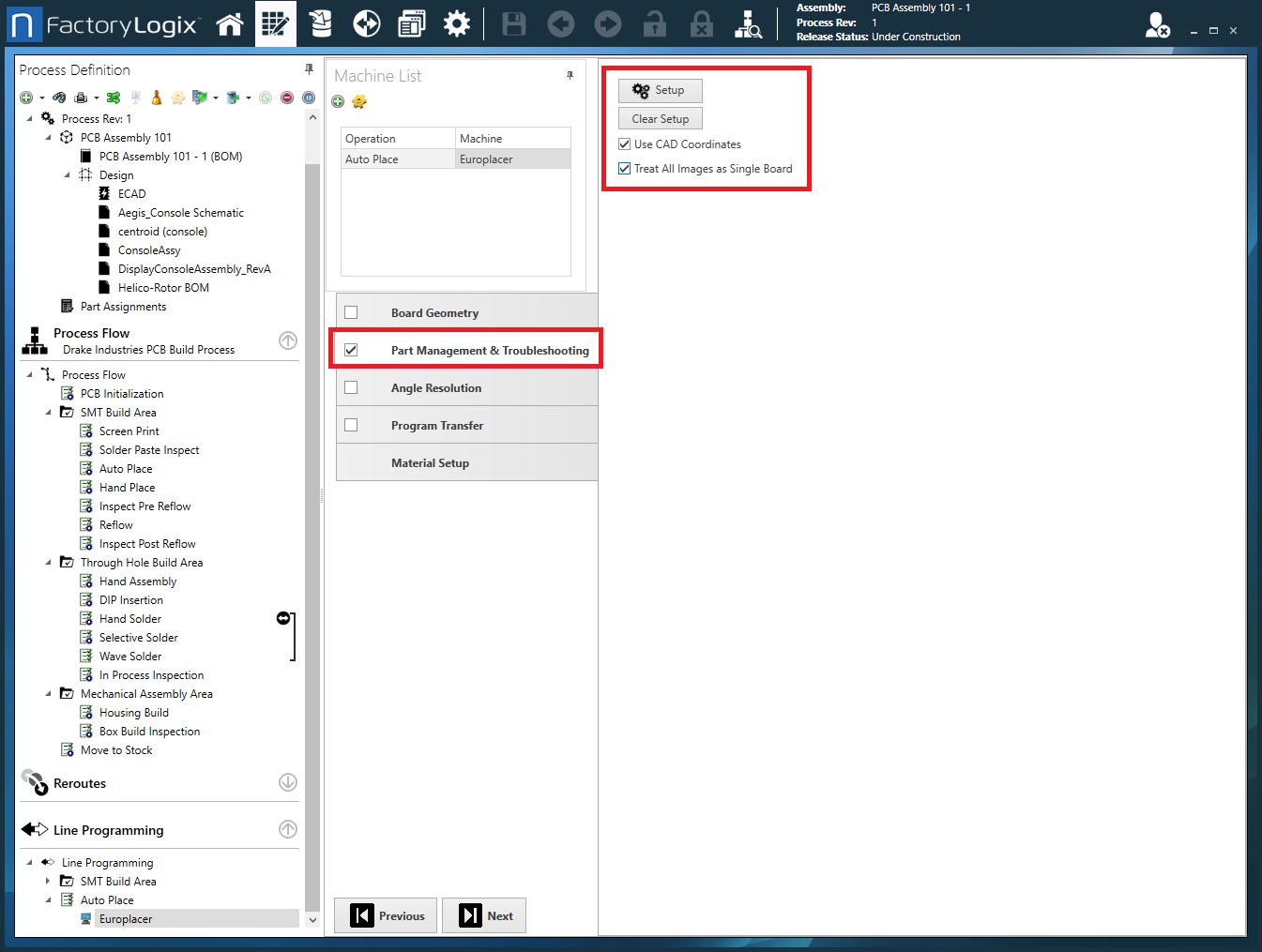The image size is (1262, 952).
Task: Expand SMT Build Area under Line Programming
Action: (x=48, y=881)
